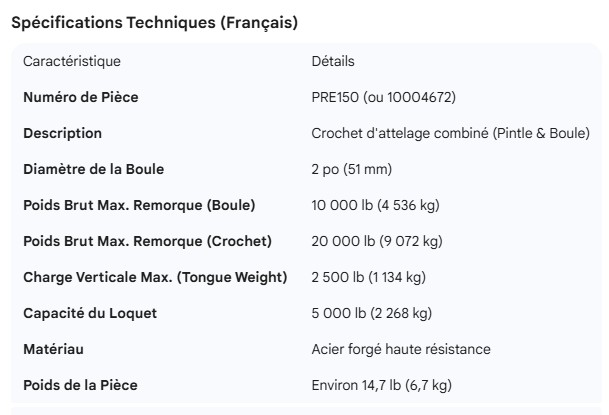
Task: Click the Numéro de Pièce label
Action: tap(81, 97)
